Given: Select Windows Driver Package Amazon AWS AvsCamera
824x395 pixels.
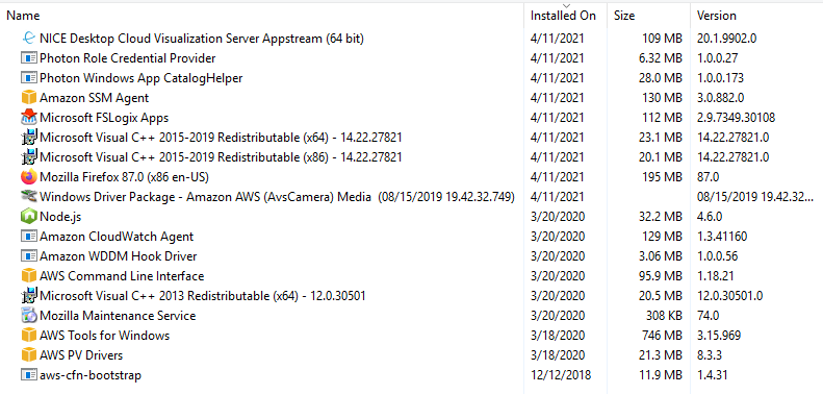Looking at the screenshot, I should 277,197.
